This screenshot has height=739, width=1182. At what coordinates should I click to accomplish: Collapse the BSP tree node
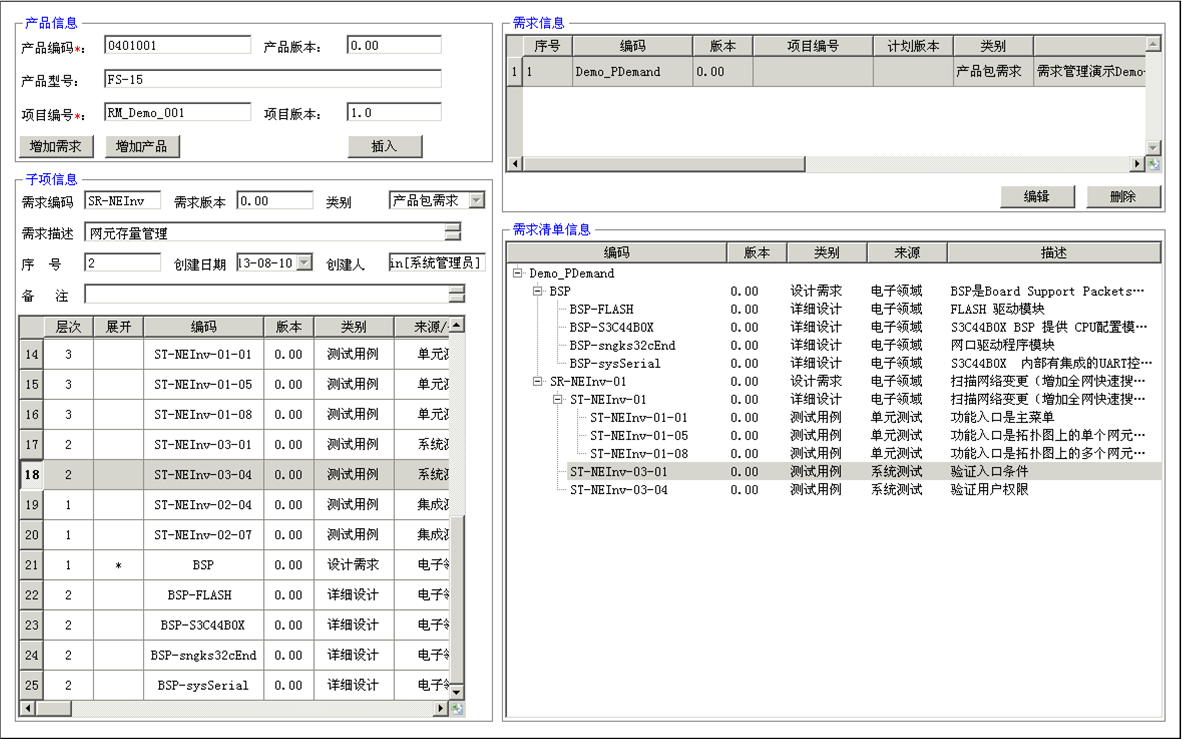537,291
